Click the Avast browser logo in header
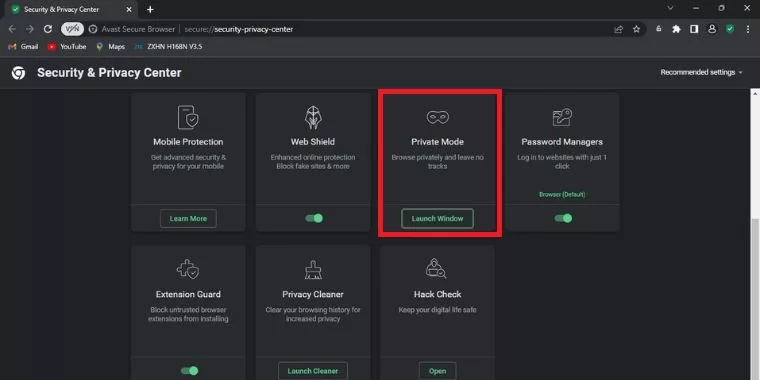 [18, 73]
